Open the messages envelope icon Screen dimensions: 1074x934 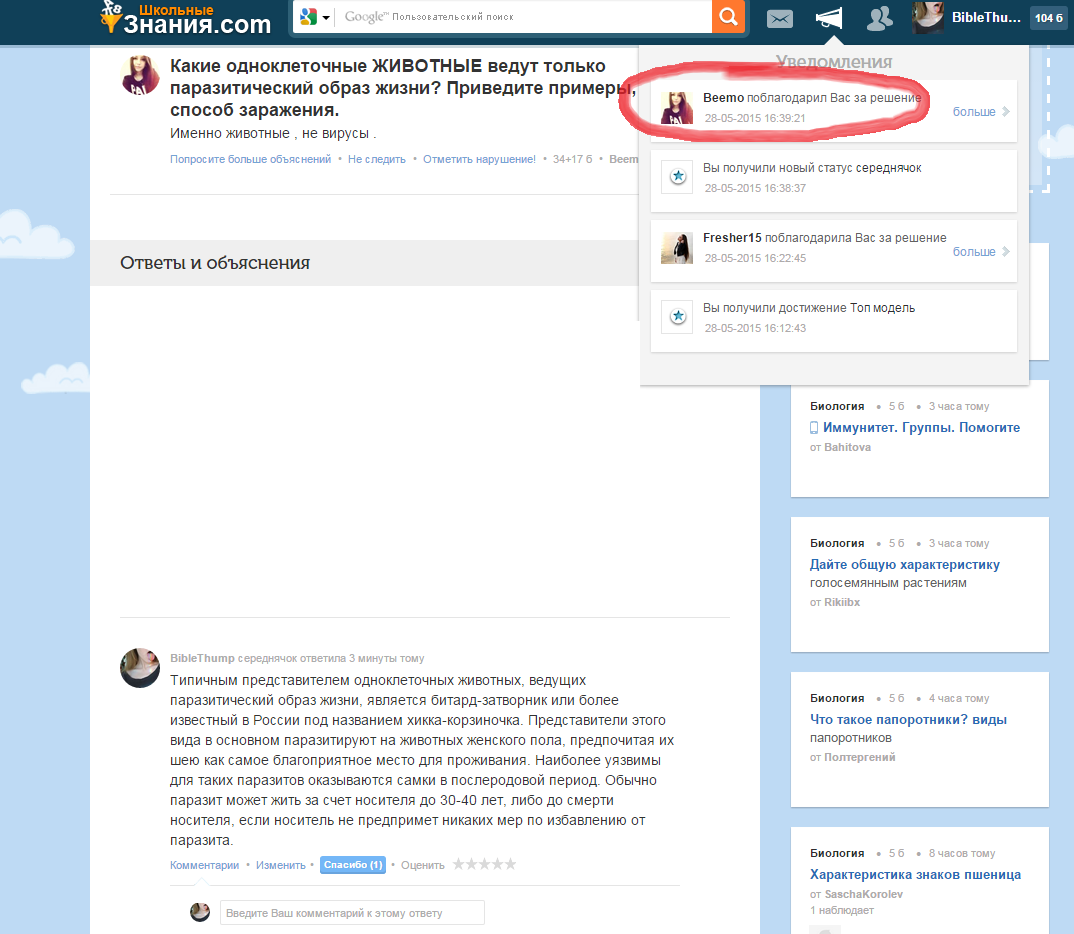click(x=779, y=18)
